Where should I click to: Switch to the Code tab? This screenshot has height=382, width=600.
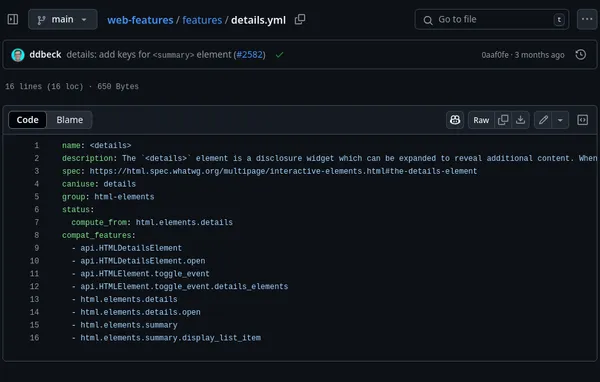click(x=28, y=120)
